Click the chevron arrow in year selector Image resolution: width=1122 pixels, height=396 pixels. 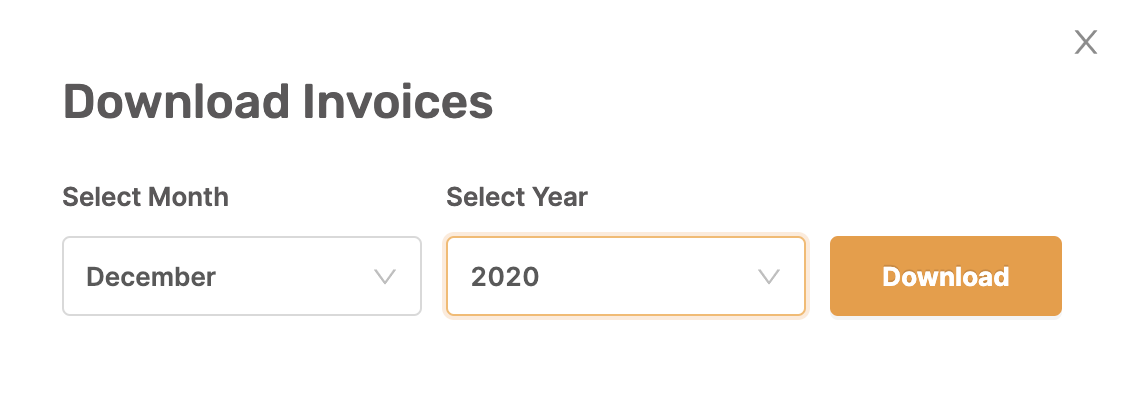pyautogui.click(x=769, y=277)
